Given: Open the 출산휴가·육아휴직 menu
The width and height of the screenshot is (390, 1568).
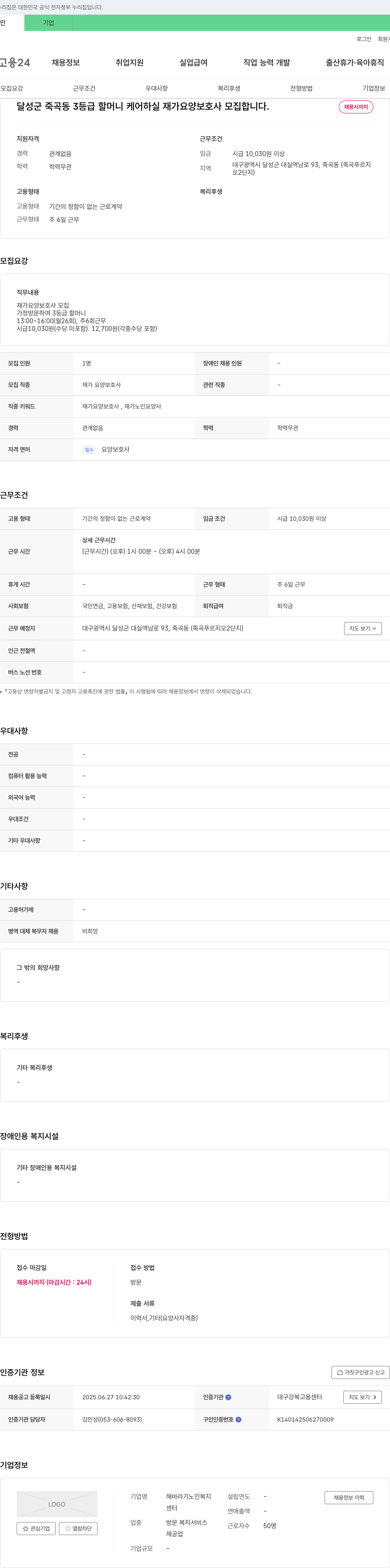Looking at the screenshot, I should click(355, 63).
